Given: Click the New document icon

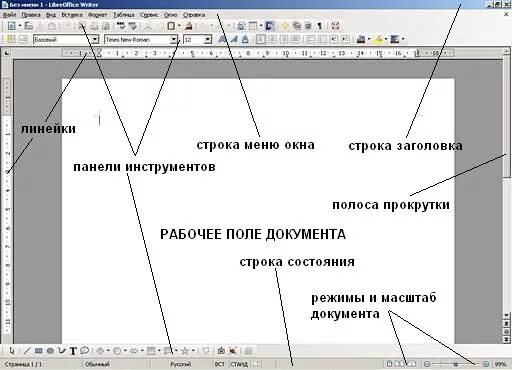Looking at the screenshot, I should [12, 26].
